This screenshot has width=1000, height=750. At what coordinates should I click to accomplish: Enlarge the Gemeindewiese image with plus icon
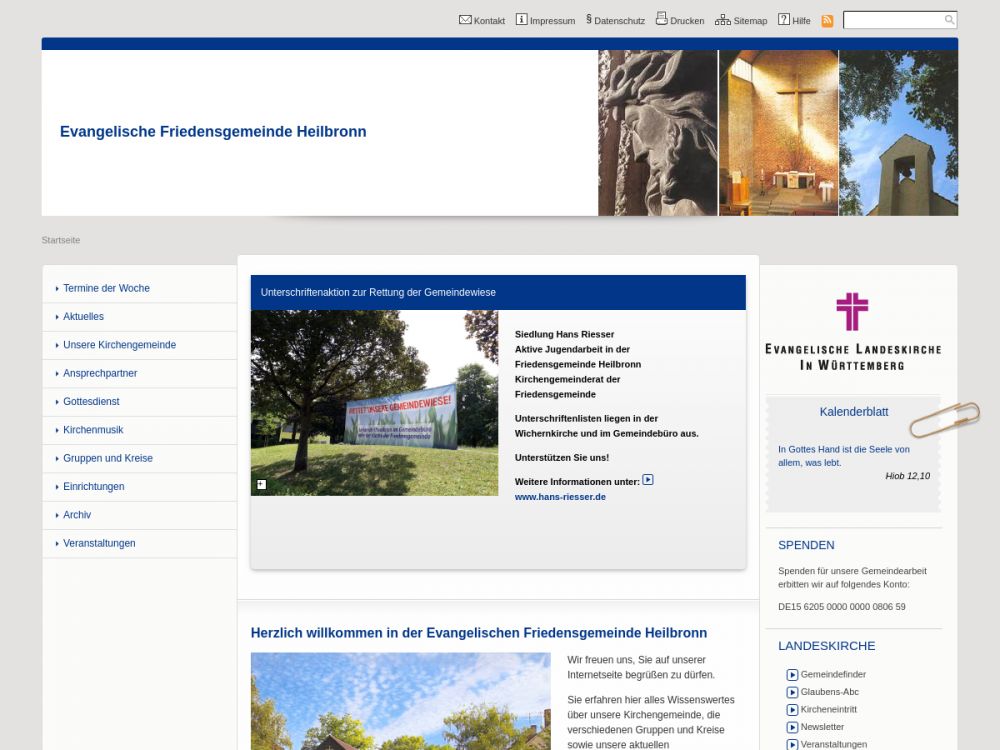coord(261,485)
